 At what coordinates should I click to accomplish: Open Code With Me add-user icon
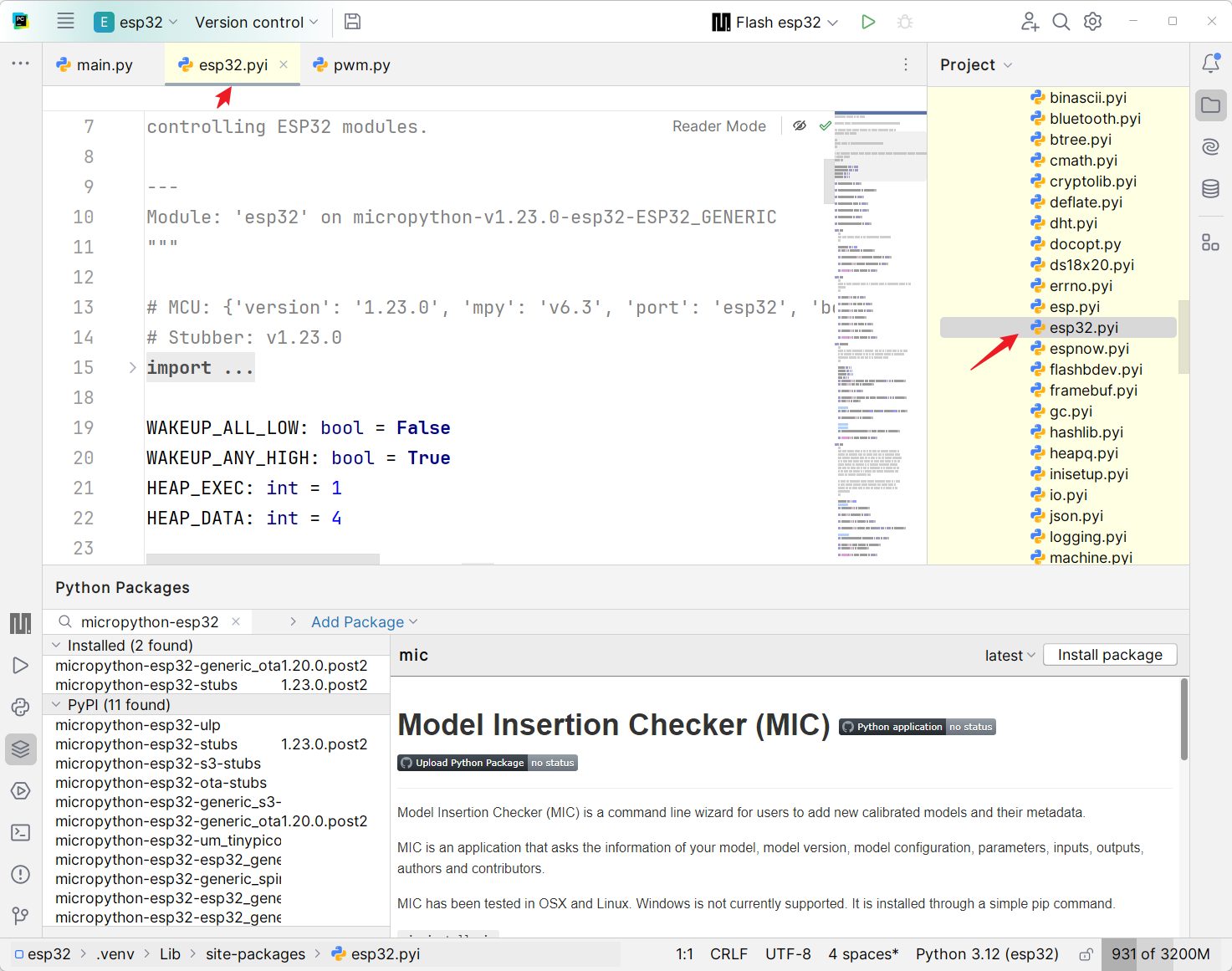(1030, 22)
